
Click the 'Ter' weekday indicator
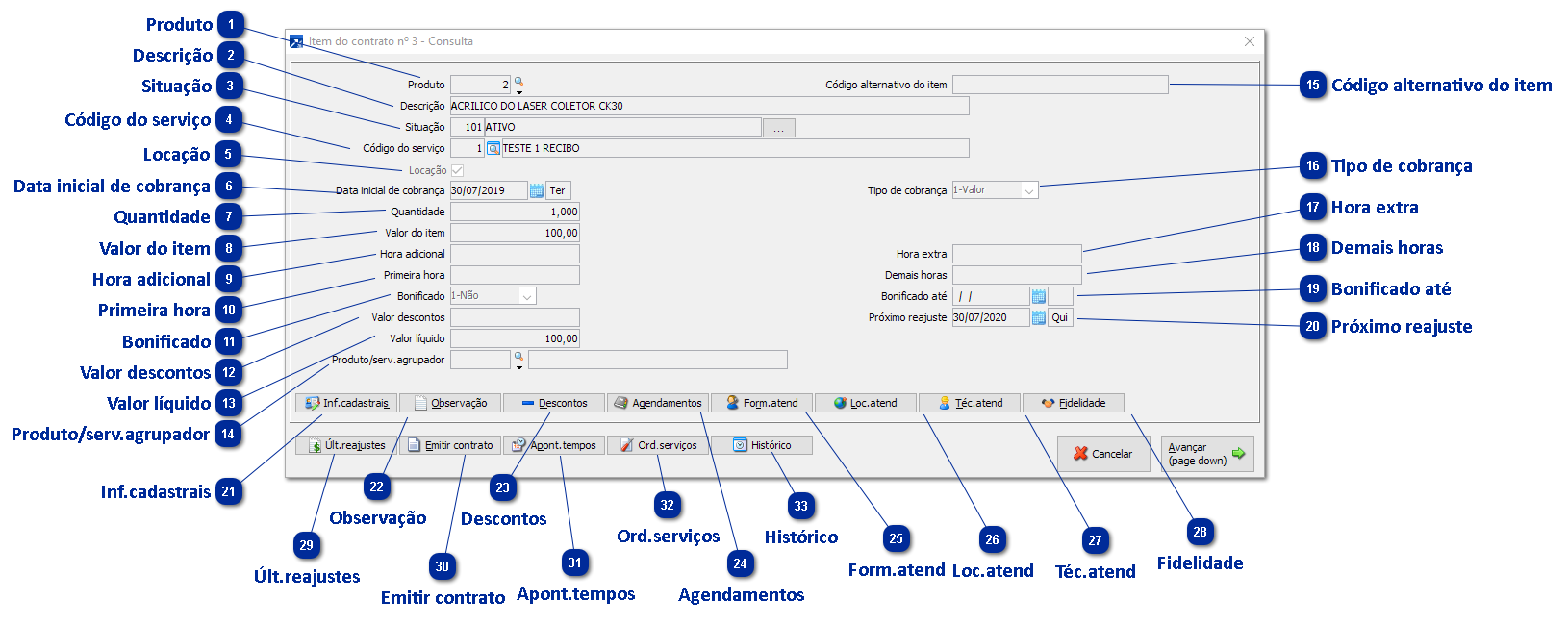tap(558, 190)
